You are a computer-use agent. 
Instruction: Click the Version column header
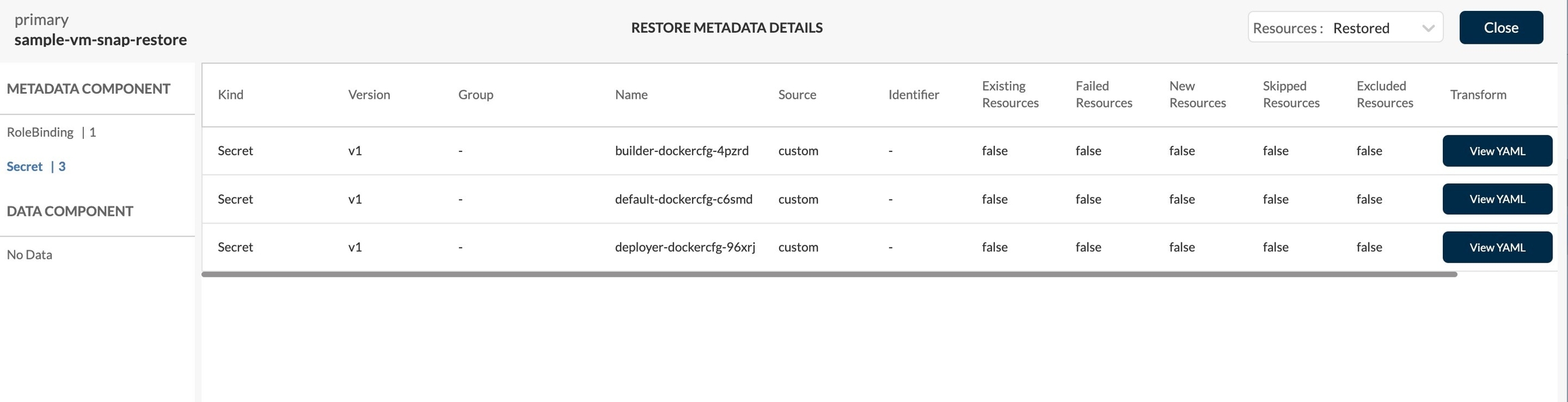click(x=369, y=95)
